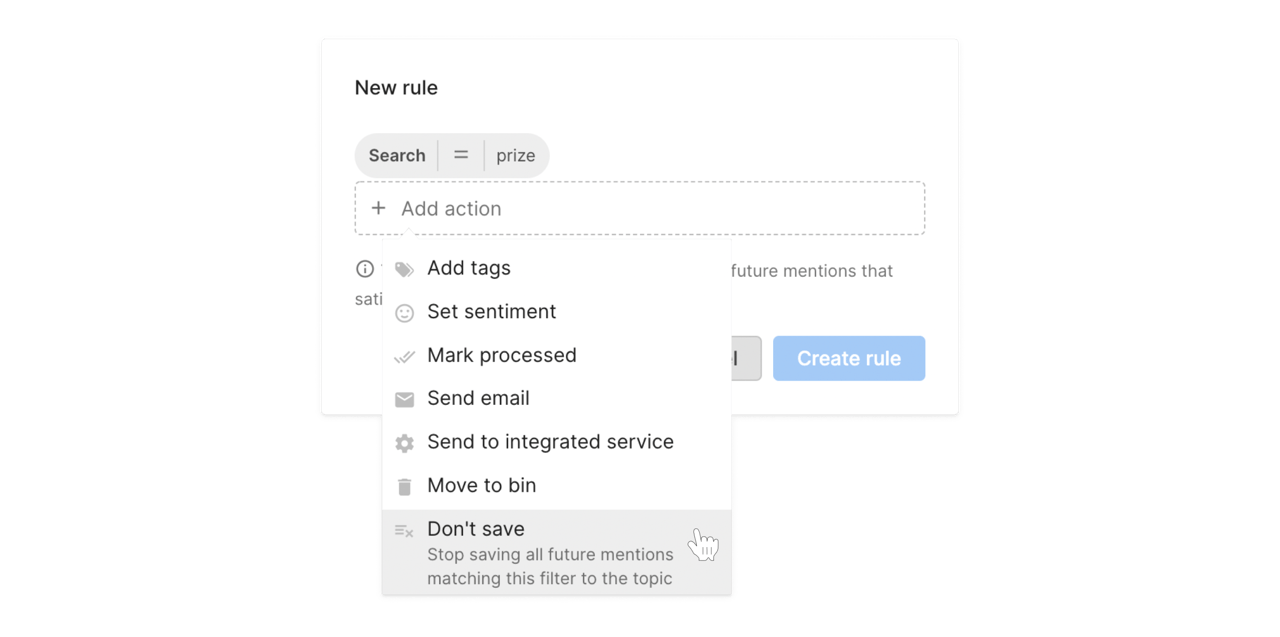Select Set sentiment in the action list
This screenshot has height=637, width=1280.
tap(491, 312)
